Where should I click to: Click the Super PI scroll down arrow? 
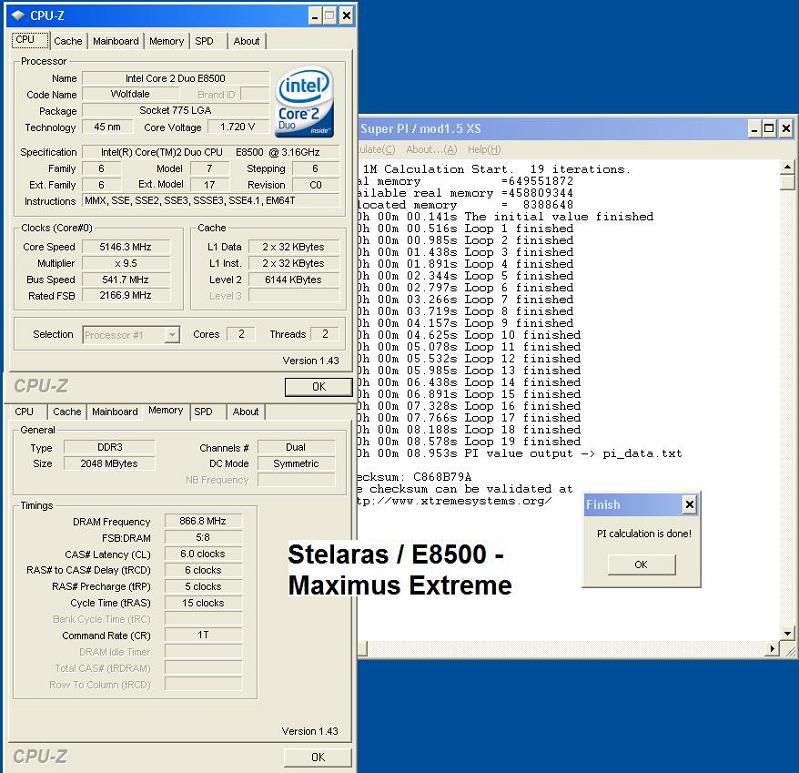point(788,633)
